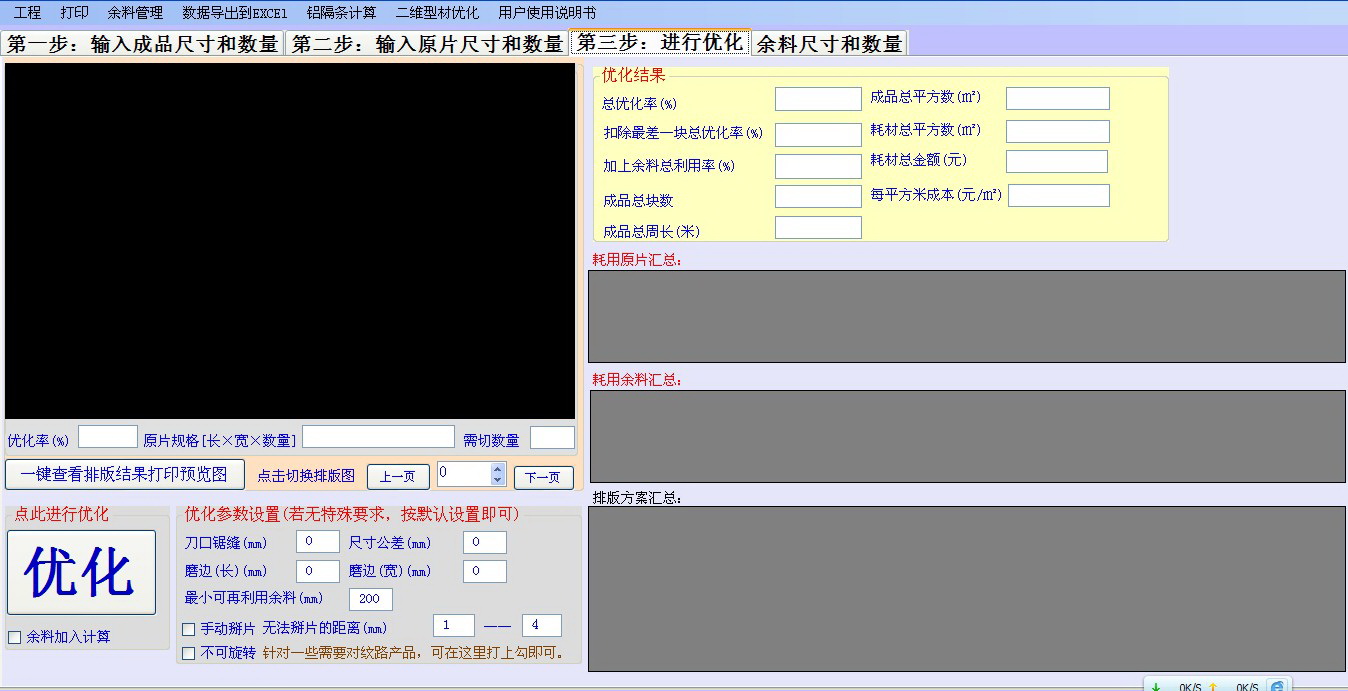Click the 耗材总平方数 result field

(1058, 131)
